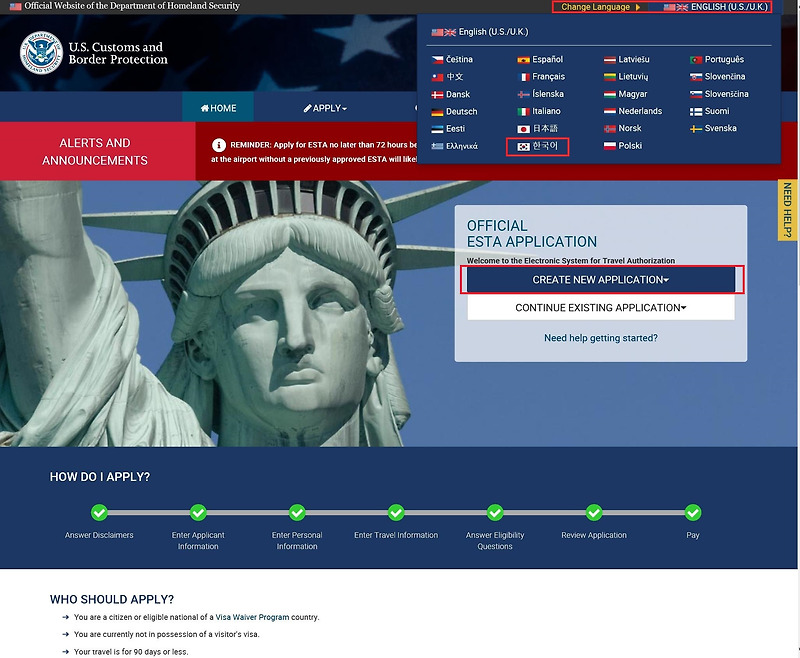Select English (U.S./U.K.) in language list

480,32
